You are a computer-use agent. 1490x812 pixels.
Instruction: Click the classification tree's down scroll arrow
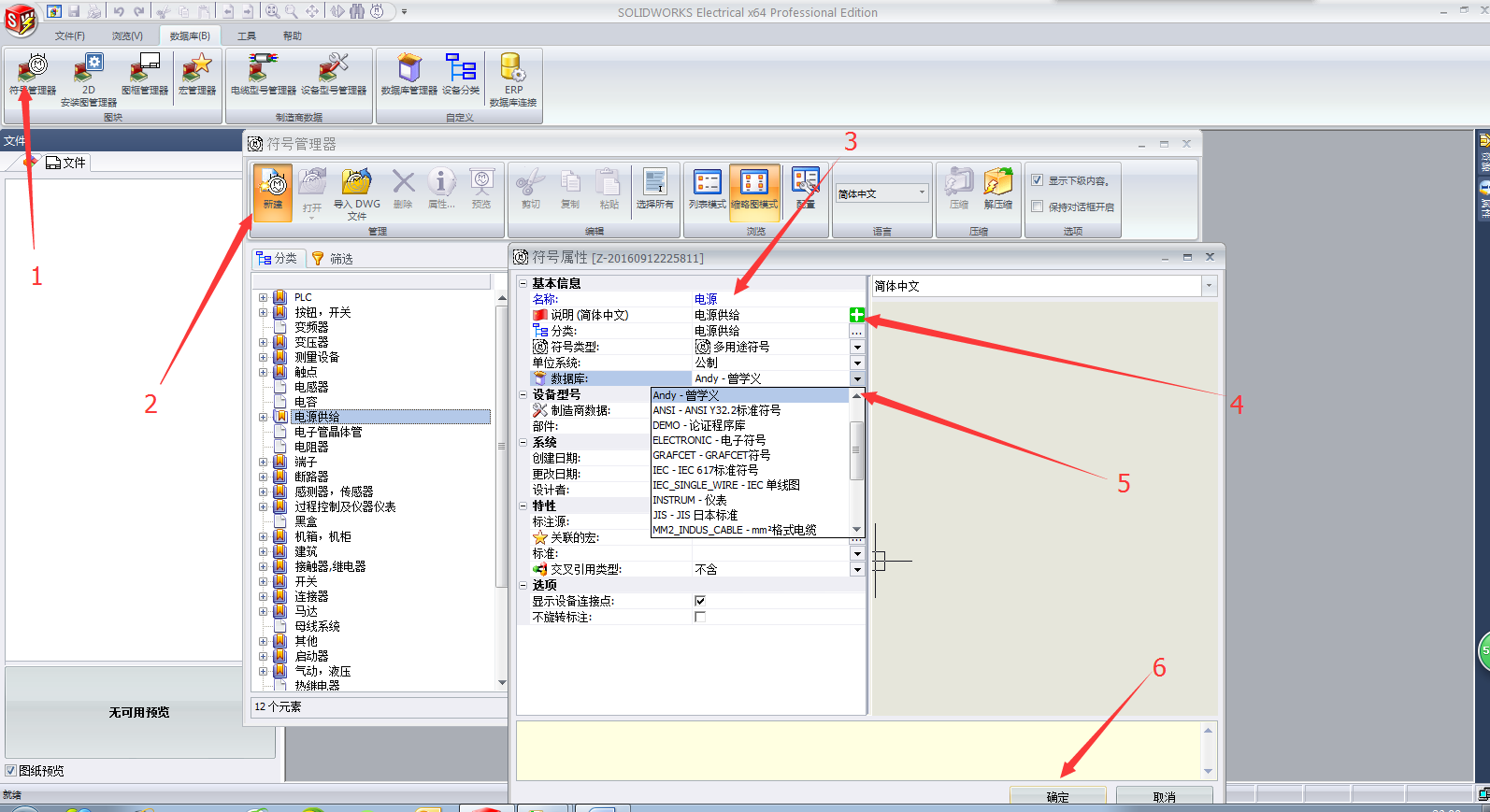coord(502,683)
